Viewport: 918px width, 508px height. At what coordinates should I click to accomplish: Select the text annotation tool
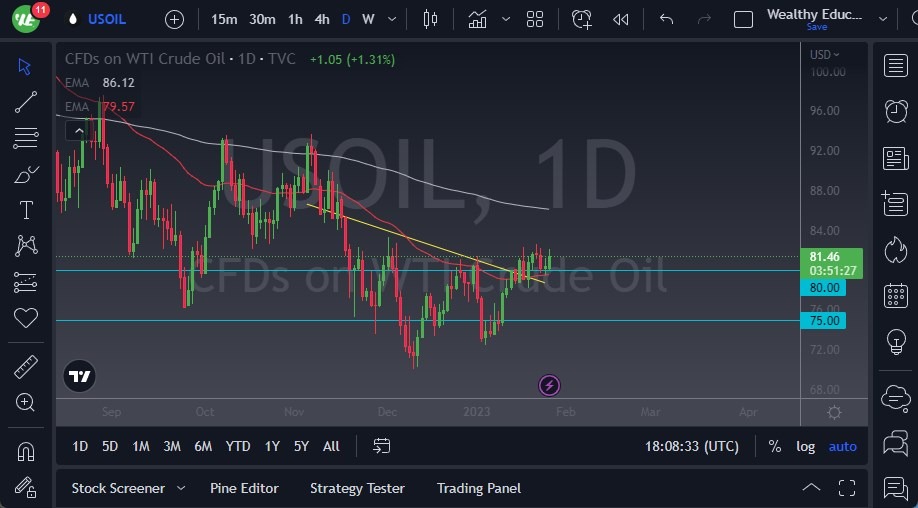pyautogui.click(x=26, y=210)
